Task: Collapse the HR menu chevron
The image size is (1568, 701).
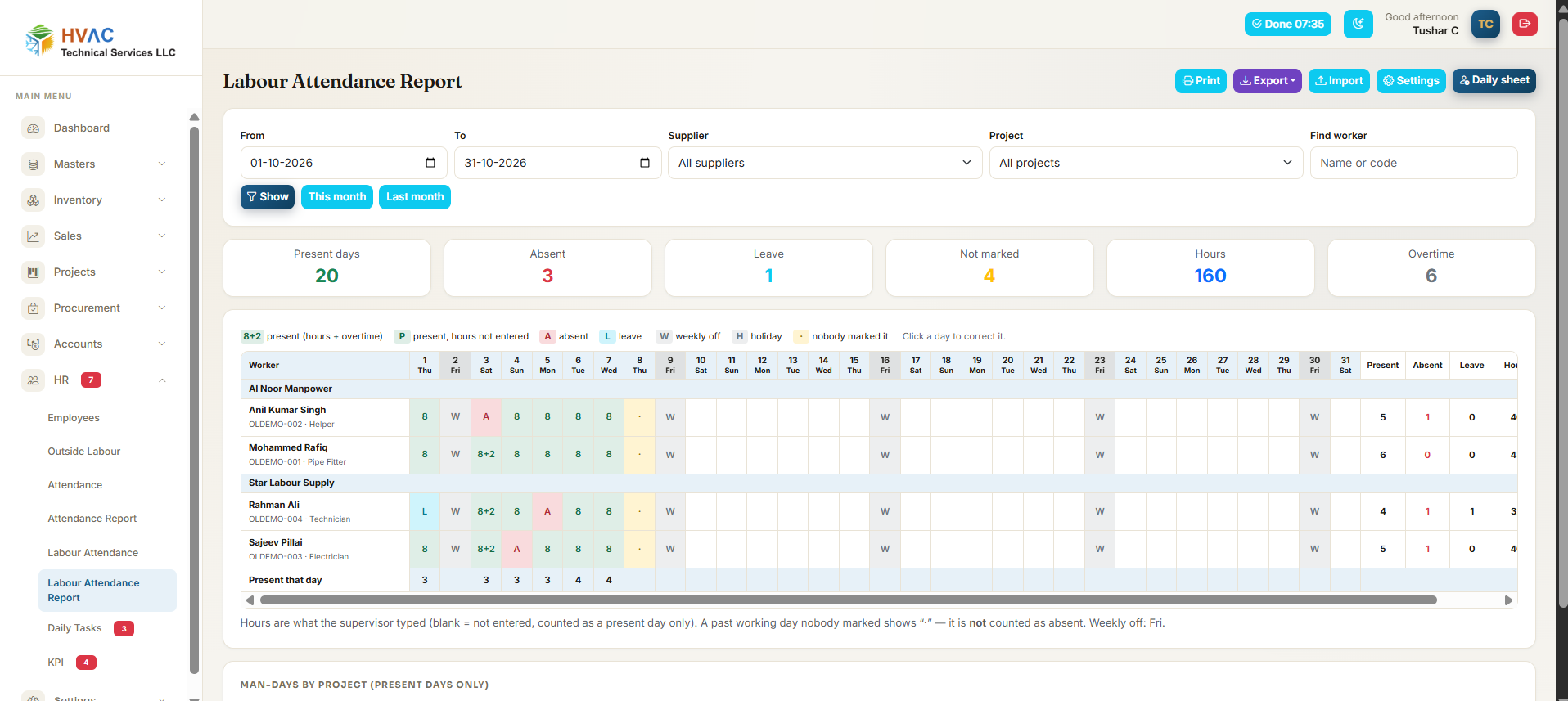Action: click(x=162, y=380)
